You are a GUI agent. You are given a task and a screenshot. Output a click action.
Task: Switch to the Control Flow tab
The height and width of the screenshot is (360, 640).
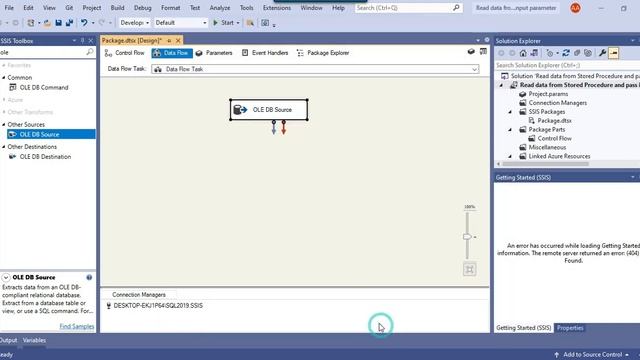(x=125, y=53)
